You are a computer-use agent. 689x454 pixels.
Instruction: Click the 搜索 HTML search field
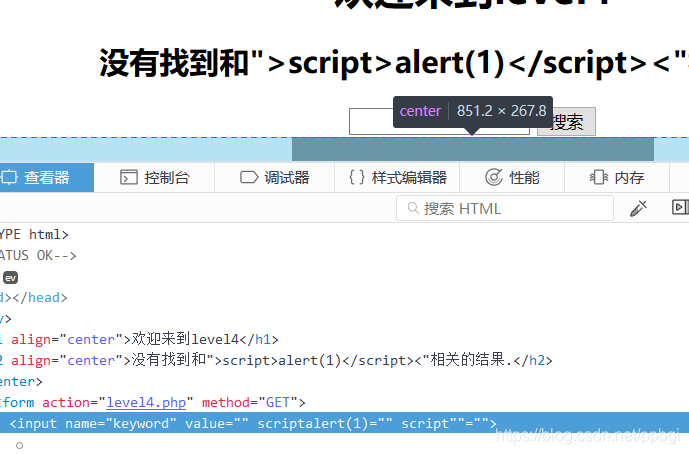click(505, 208)
